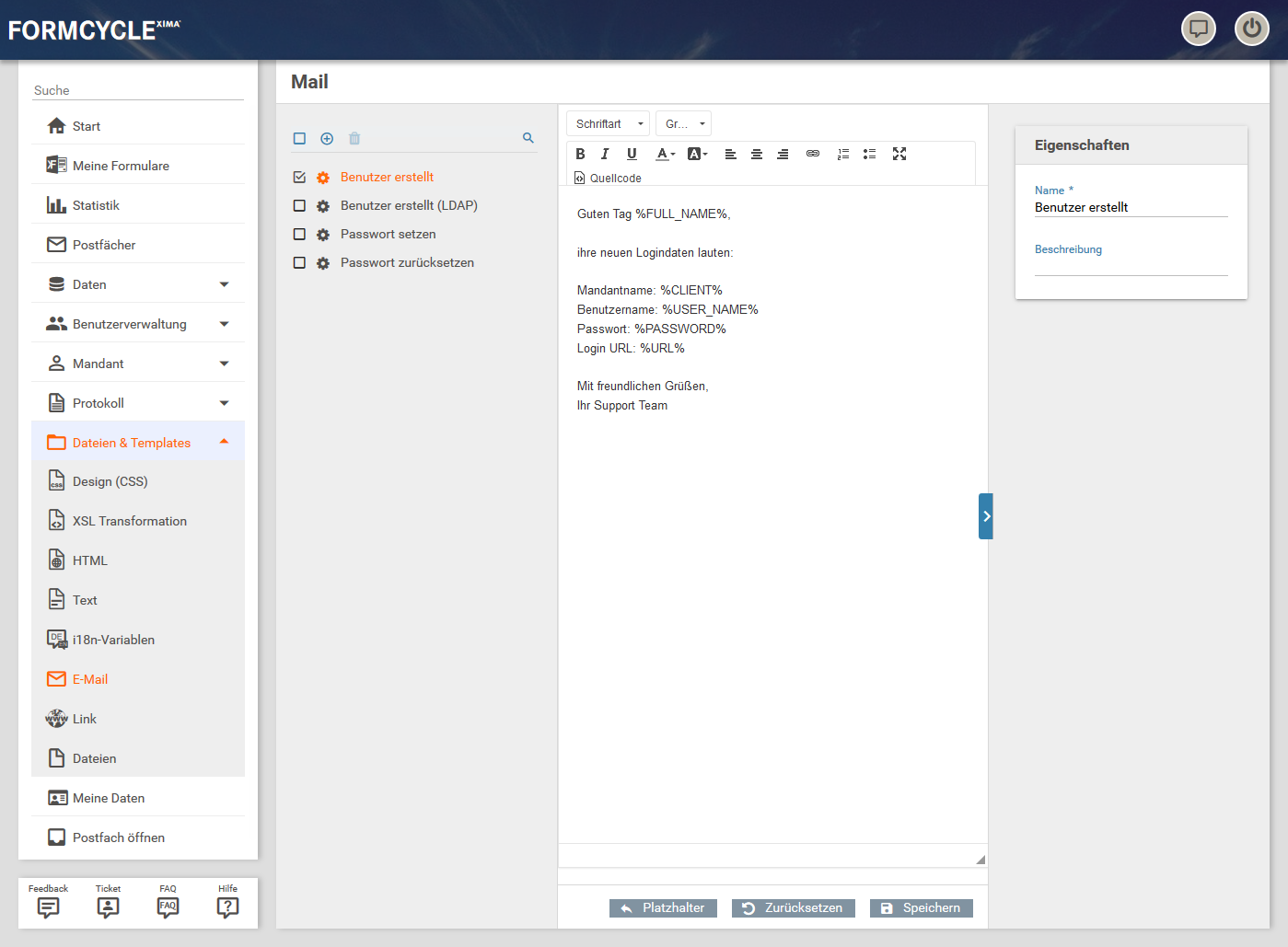Open the Schriftart font dropdown

tap(608, 124)
